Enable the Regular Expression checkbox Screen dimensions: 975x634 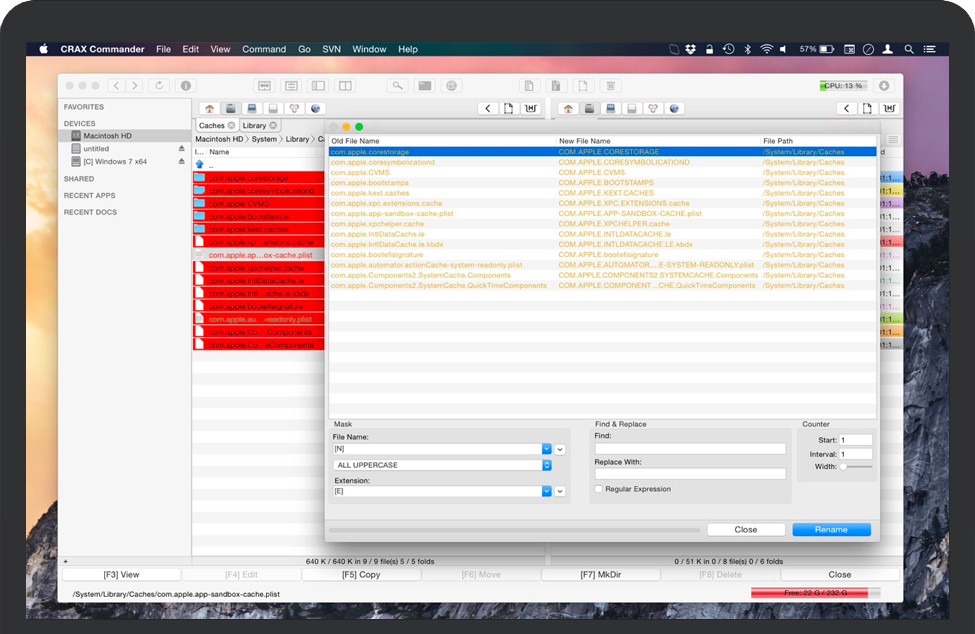tap(599, 489)
